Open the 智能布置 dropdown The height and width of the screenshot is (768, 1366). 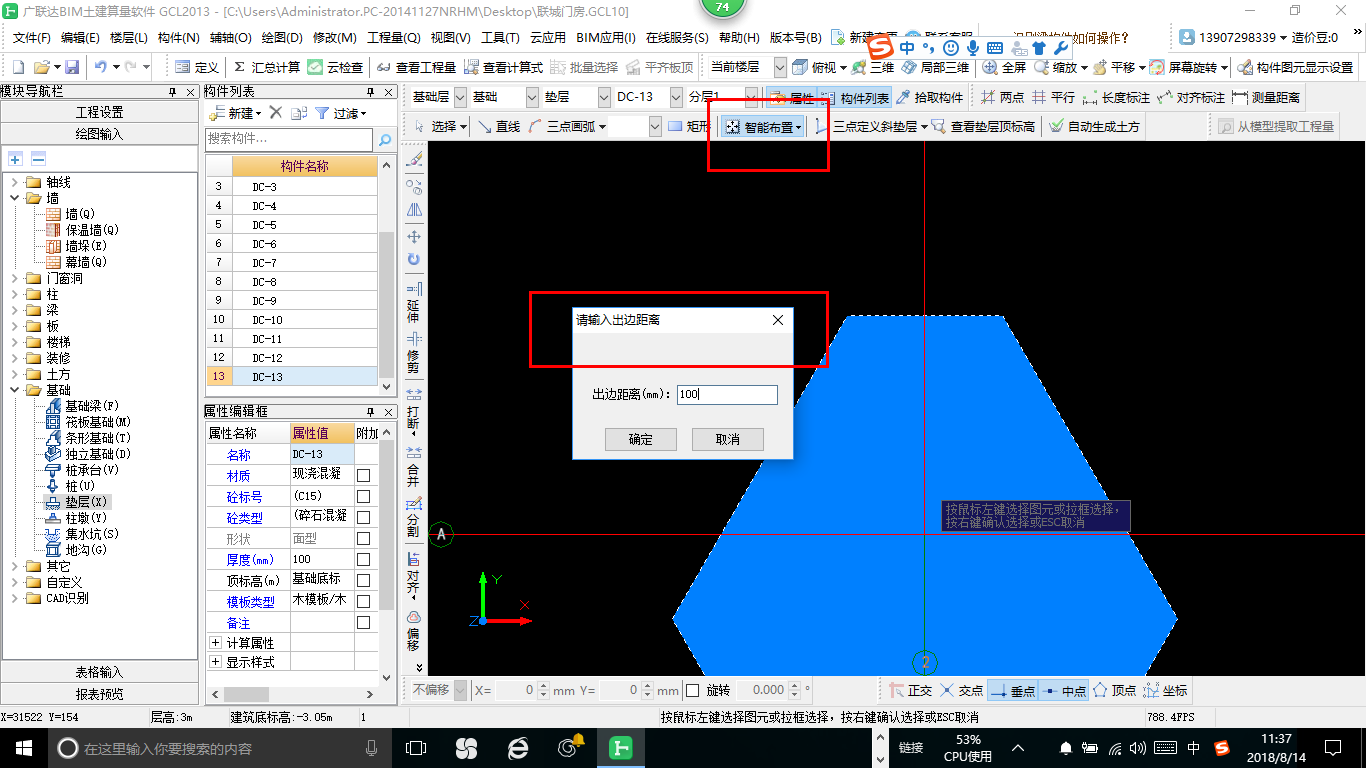(798, 127)
